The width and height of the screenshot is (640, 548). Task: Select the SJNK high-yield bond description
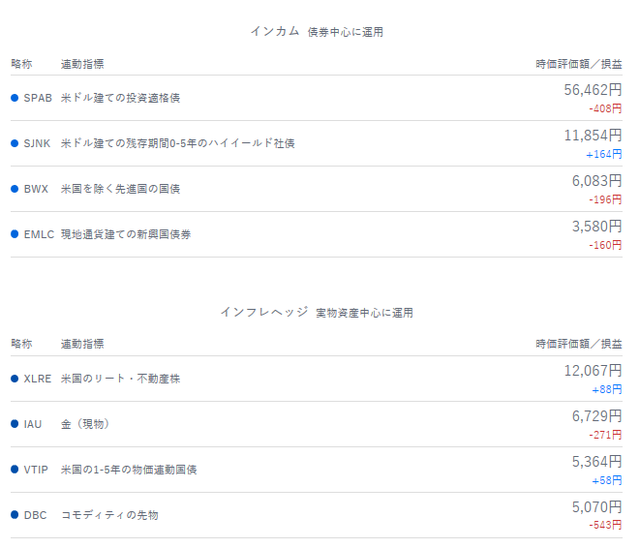(x=178, y=143)
